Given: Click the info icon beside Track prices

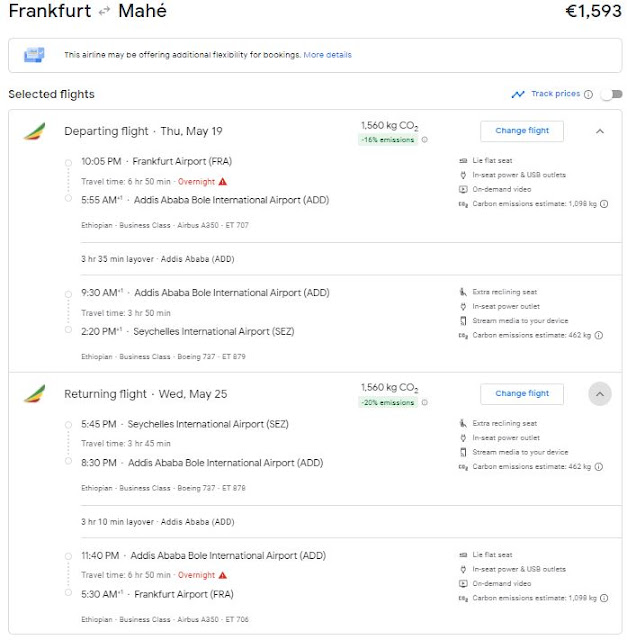Looking at the screenshot, I should [x=588, y=94].
